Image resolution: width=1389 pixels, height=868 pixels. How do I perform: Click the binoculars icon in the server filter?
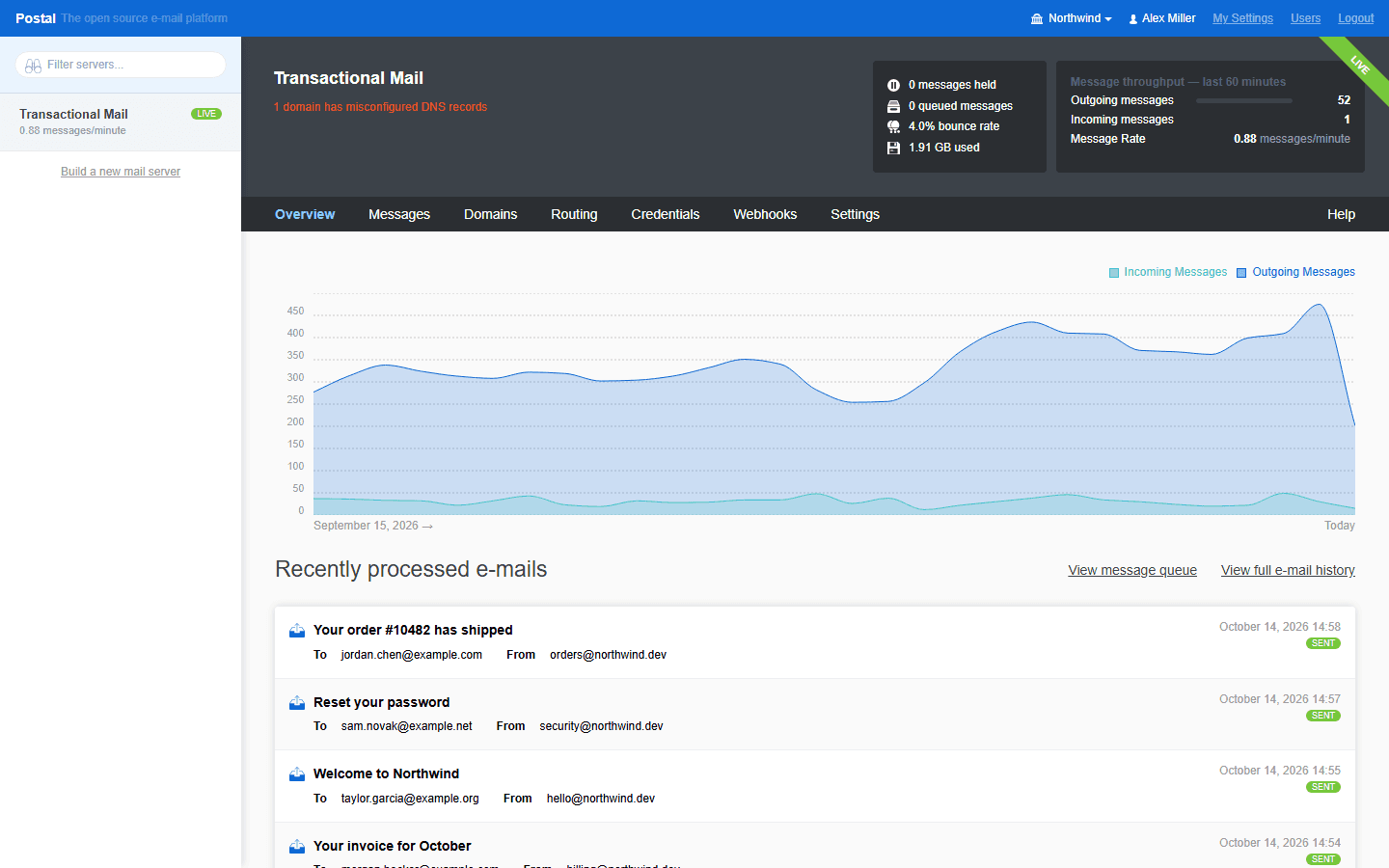pos(33,66)
